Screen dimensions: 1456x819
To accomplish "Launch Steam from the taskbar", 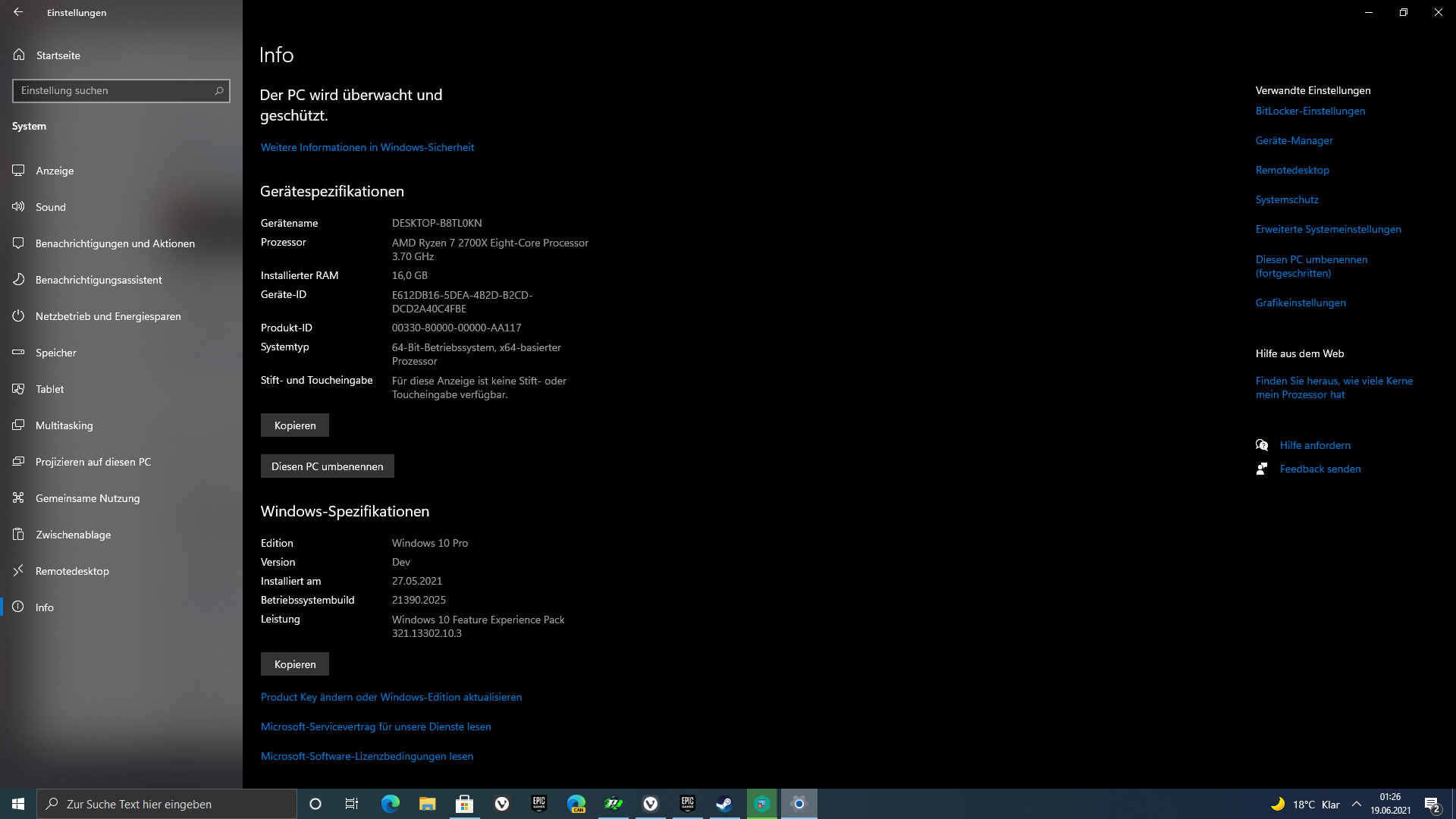I will 724,804.
